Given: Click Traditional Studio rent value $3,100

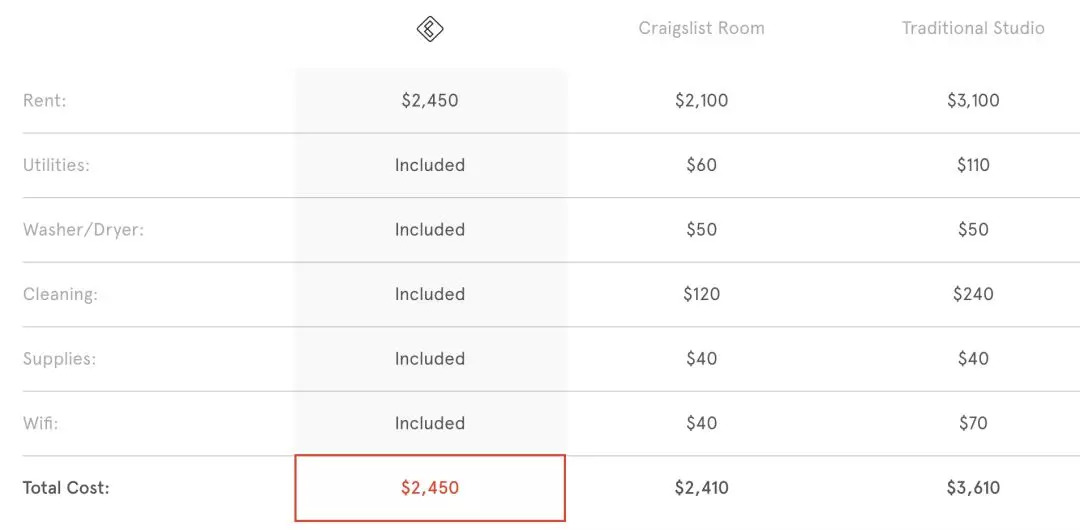Looking at the screenshot, I should 973,100.
